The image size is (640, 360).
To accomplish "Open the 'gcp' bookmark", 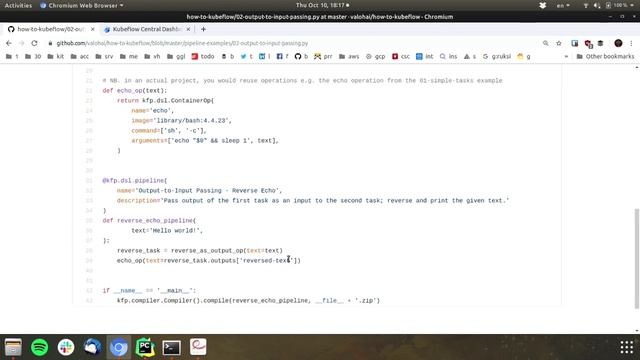I will tap(376, 57).
